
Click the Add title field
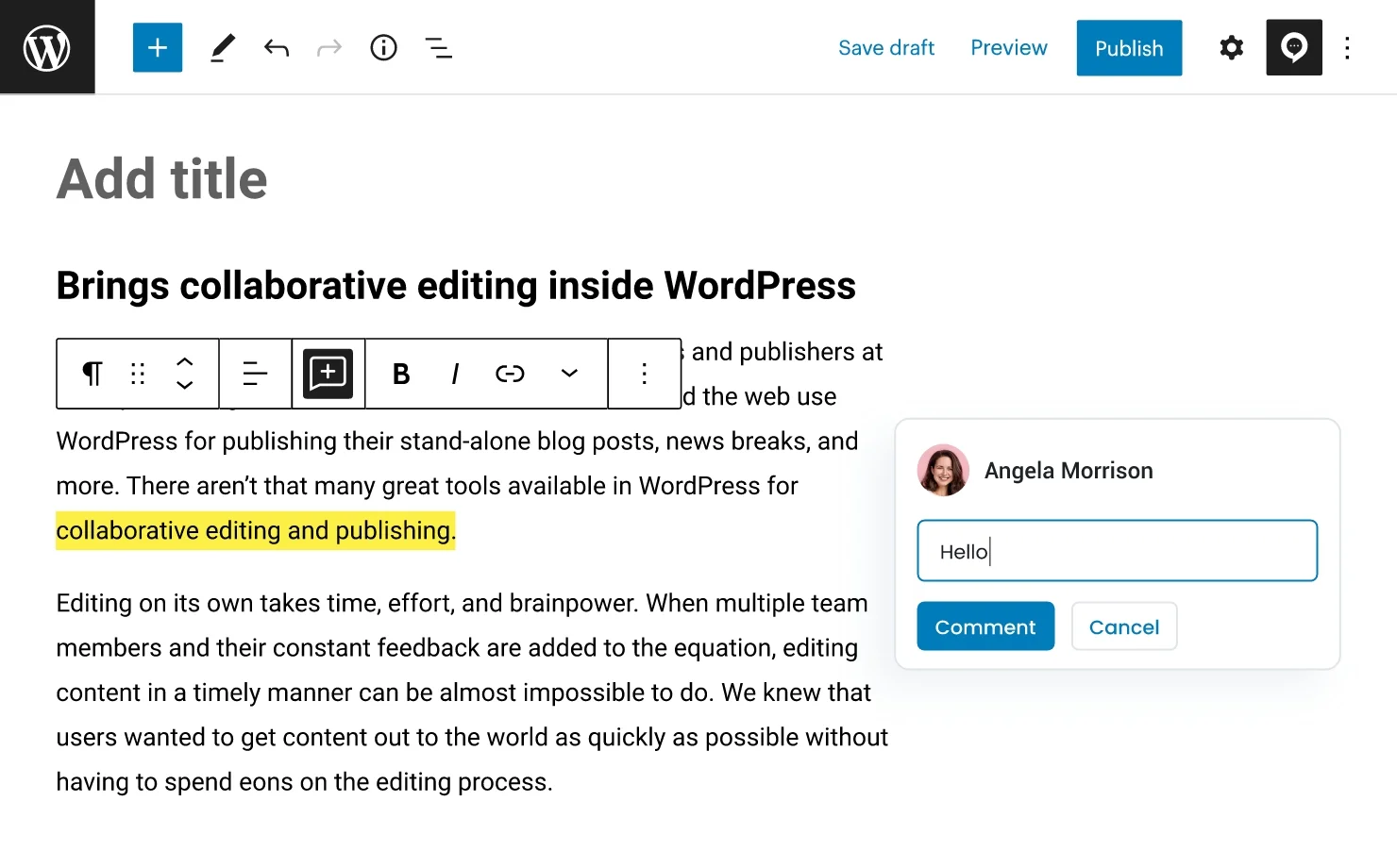162,179
